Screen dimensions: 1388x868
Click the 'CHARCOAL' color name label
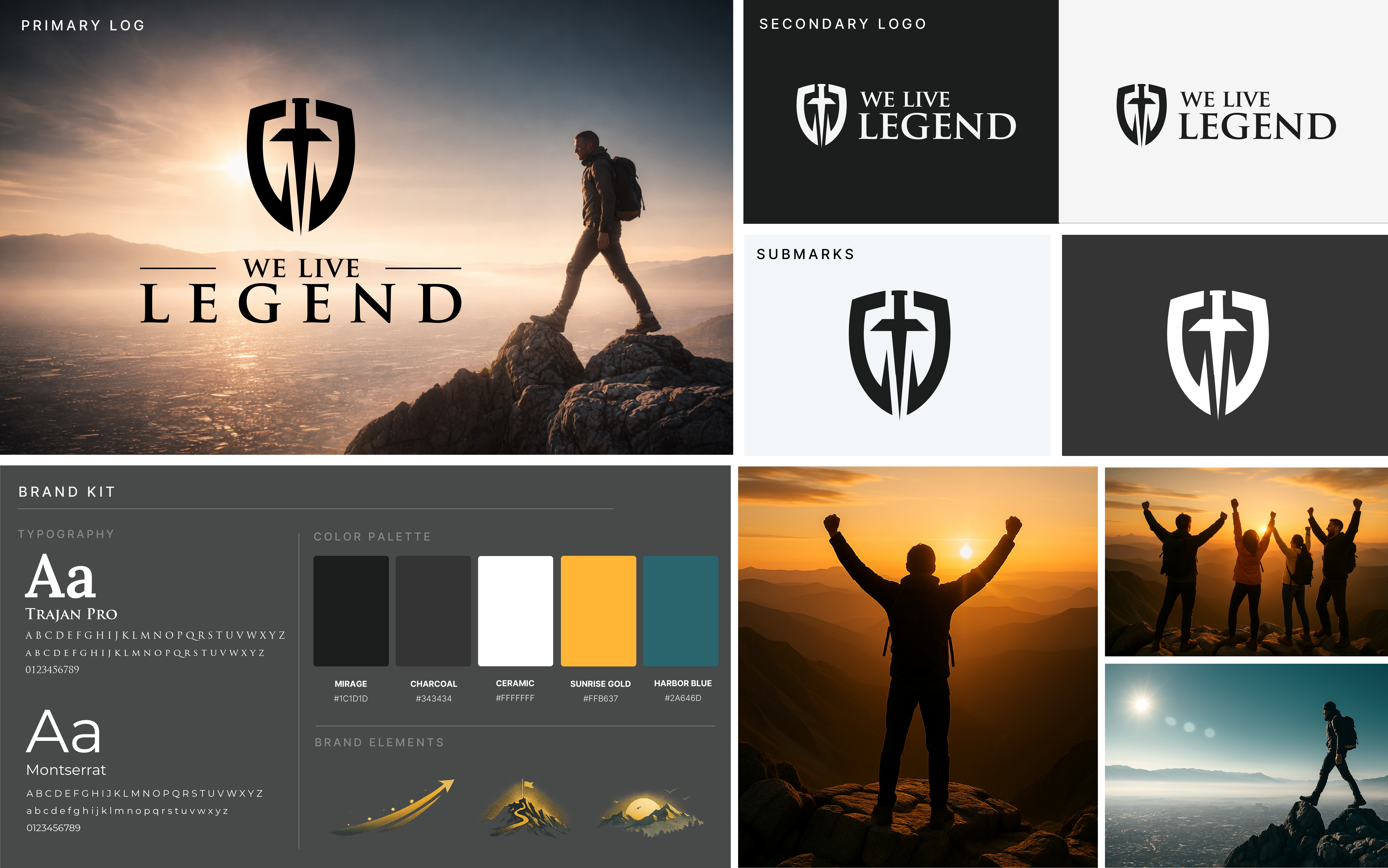click(433, 684)
